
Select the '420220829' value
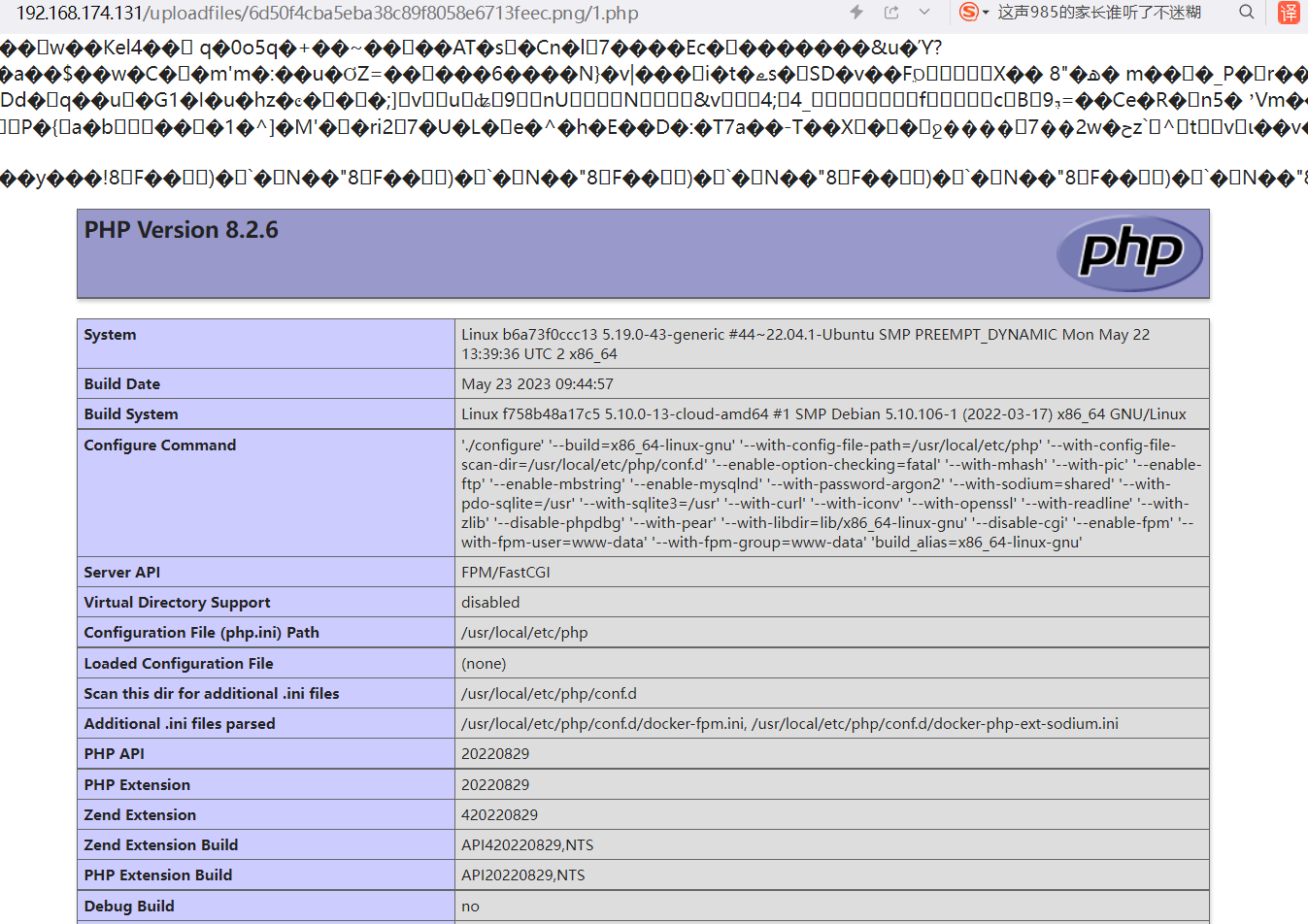click(x=499, y=815)
